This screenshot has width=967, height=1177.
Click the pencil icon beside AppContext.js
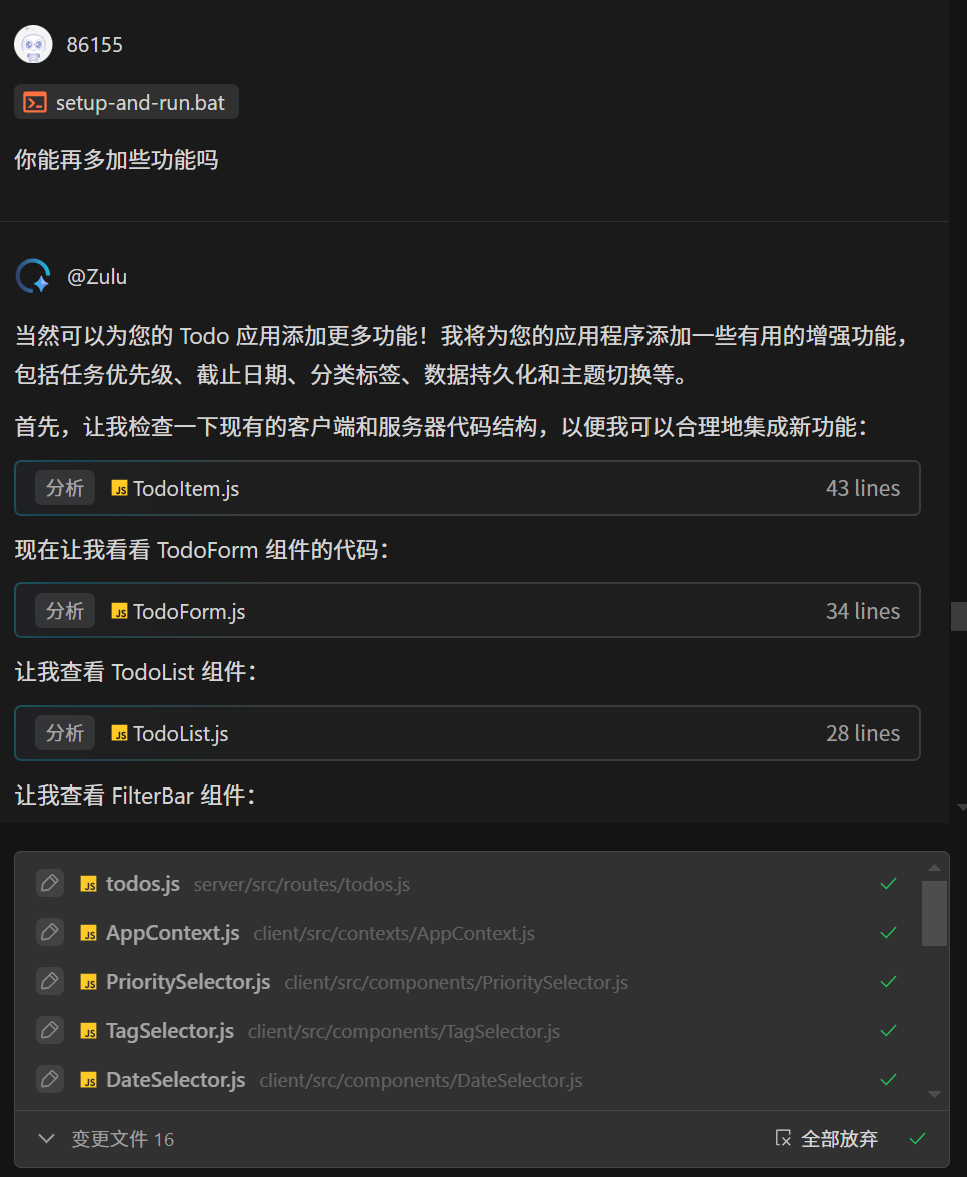(x=49, y=932)
